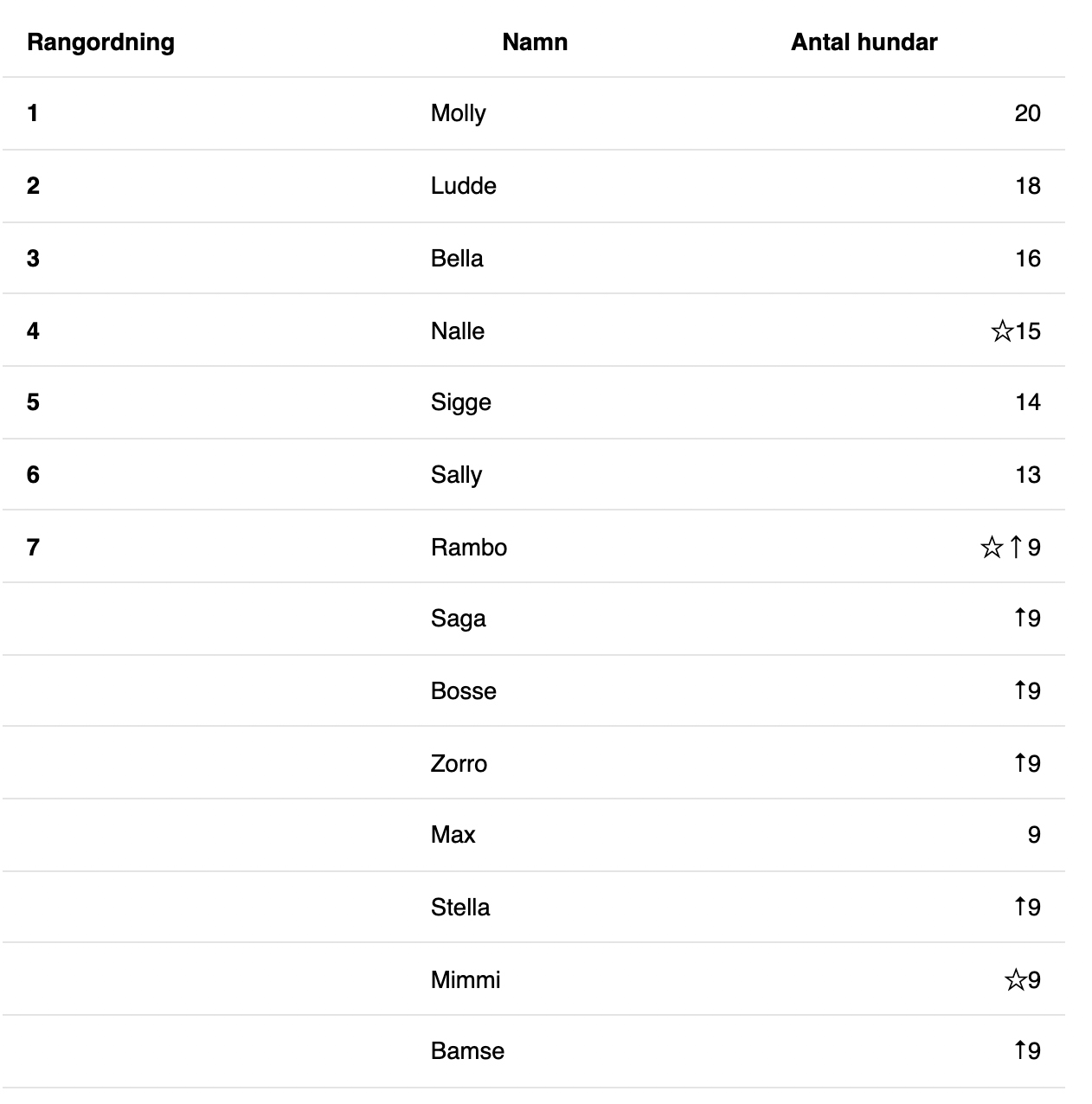Click the Rangordning column header
The height and width of the screenshot is (1104, 1092).
coord(100,42)
